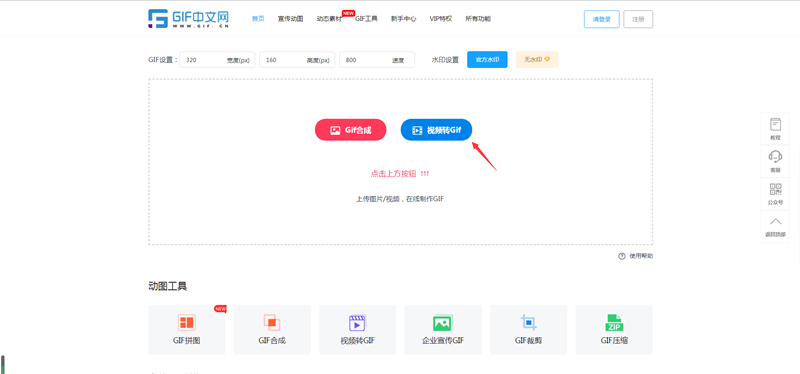800x374 pixels.
Task: Open GIF工具 in the navigation
Action: (366, 19)
